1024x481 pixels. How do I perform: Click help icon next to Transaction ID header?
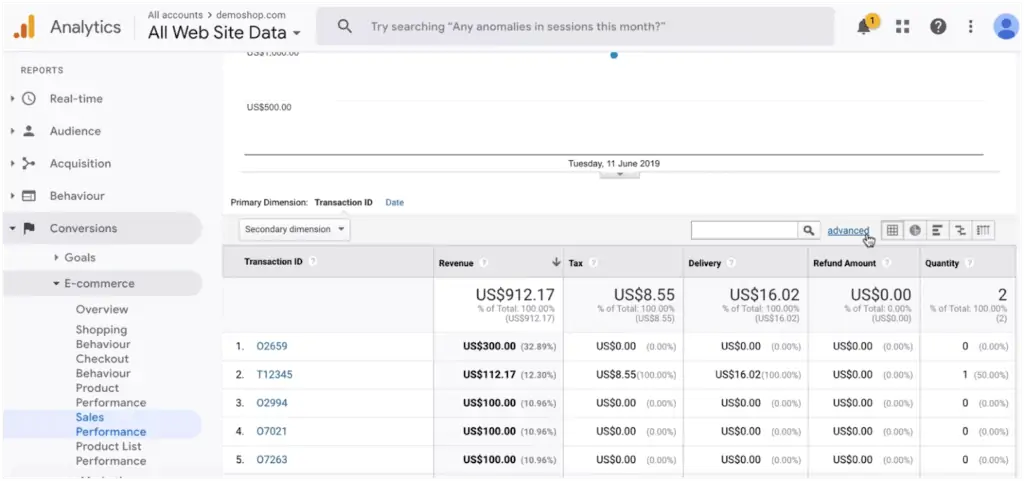(313, 262)
